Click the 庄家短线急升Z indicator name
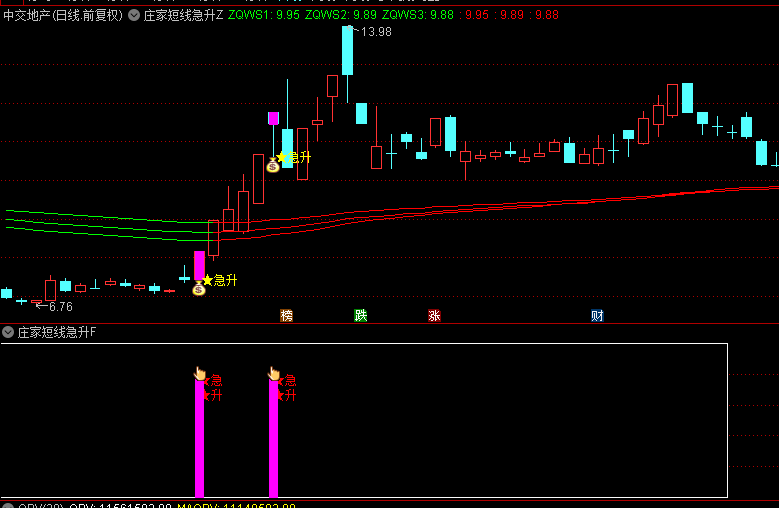 pyautogui.click(x=183, y=15)
